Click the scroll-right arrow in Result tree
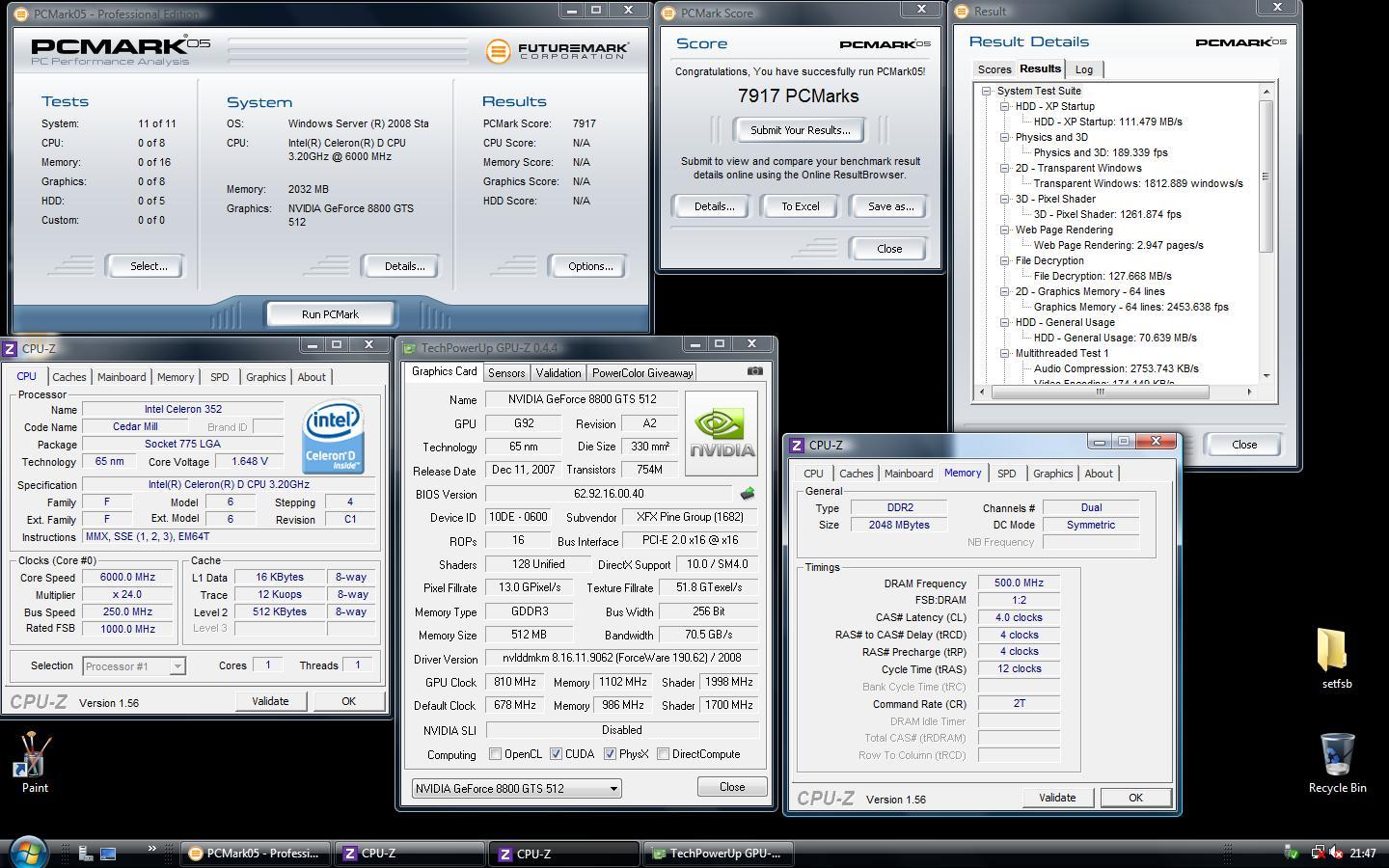 click(x=1249, y=392)
